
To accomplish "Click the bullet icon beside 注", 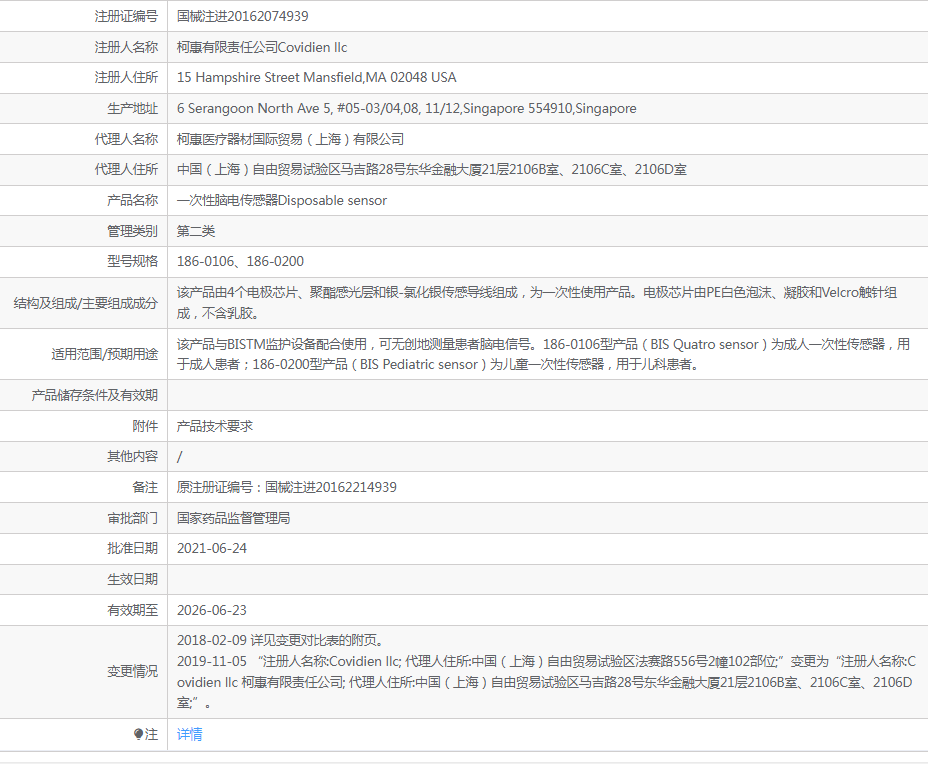I will [139, 735].
